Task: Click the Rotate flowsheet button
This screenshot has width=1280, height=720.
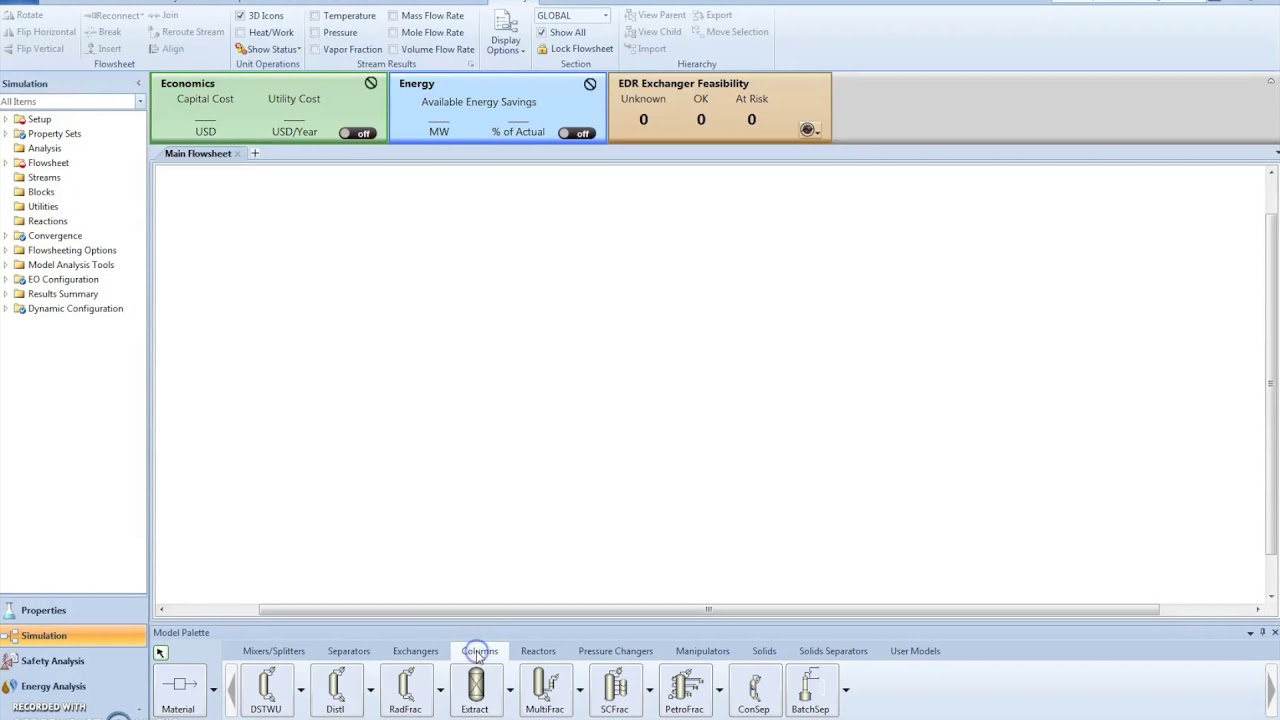Action: (x=22, y=16)
